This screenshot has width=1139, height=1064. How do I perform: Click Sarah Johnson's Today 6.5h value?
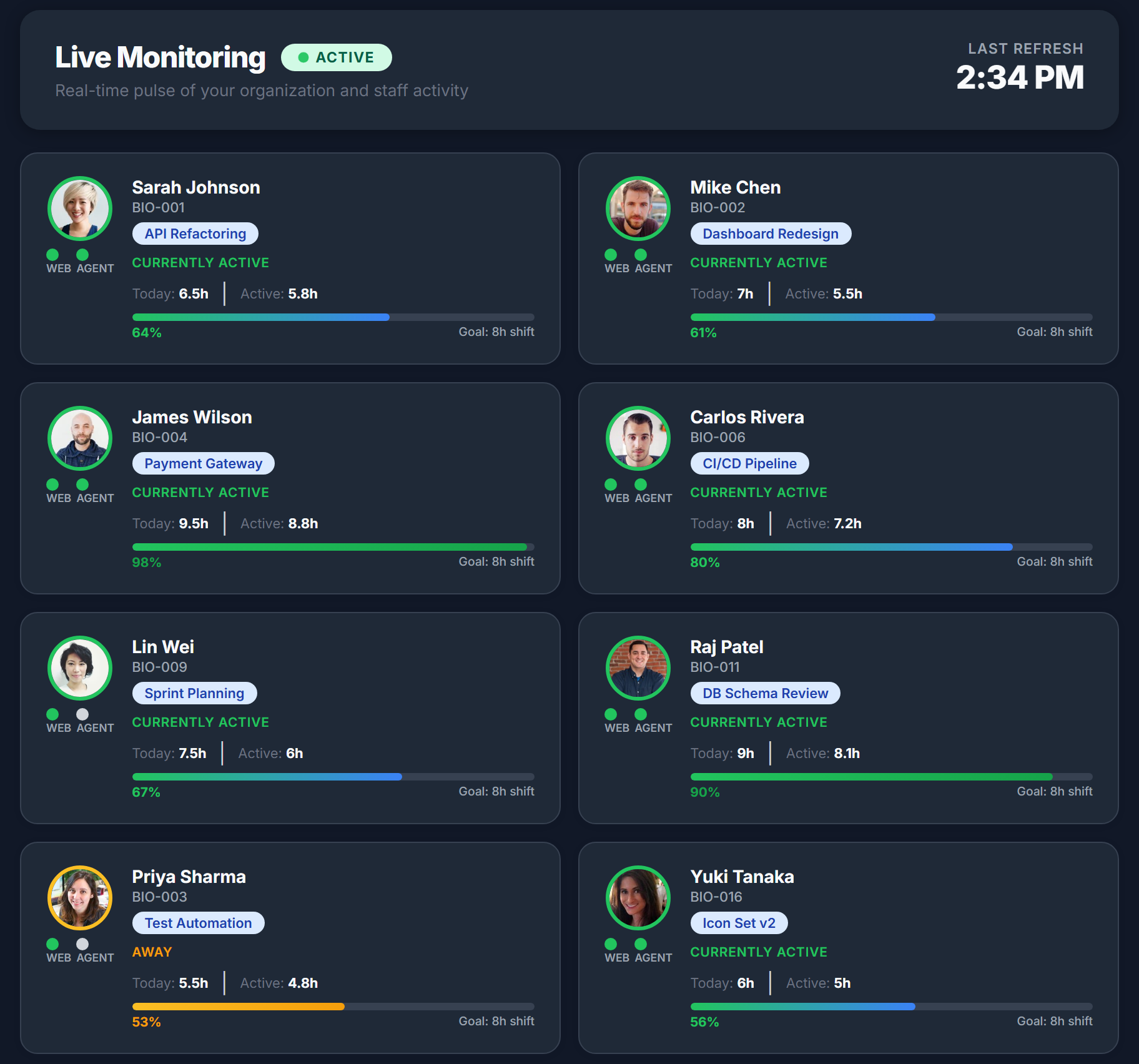pyautogui.click(x=194, y=293)
